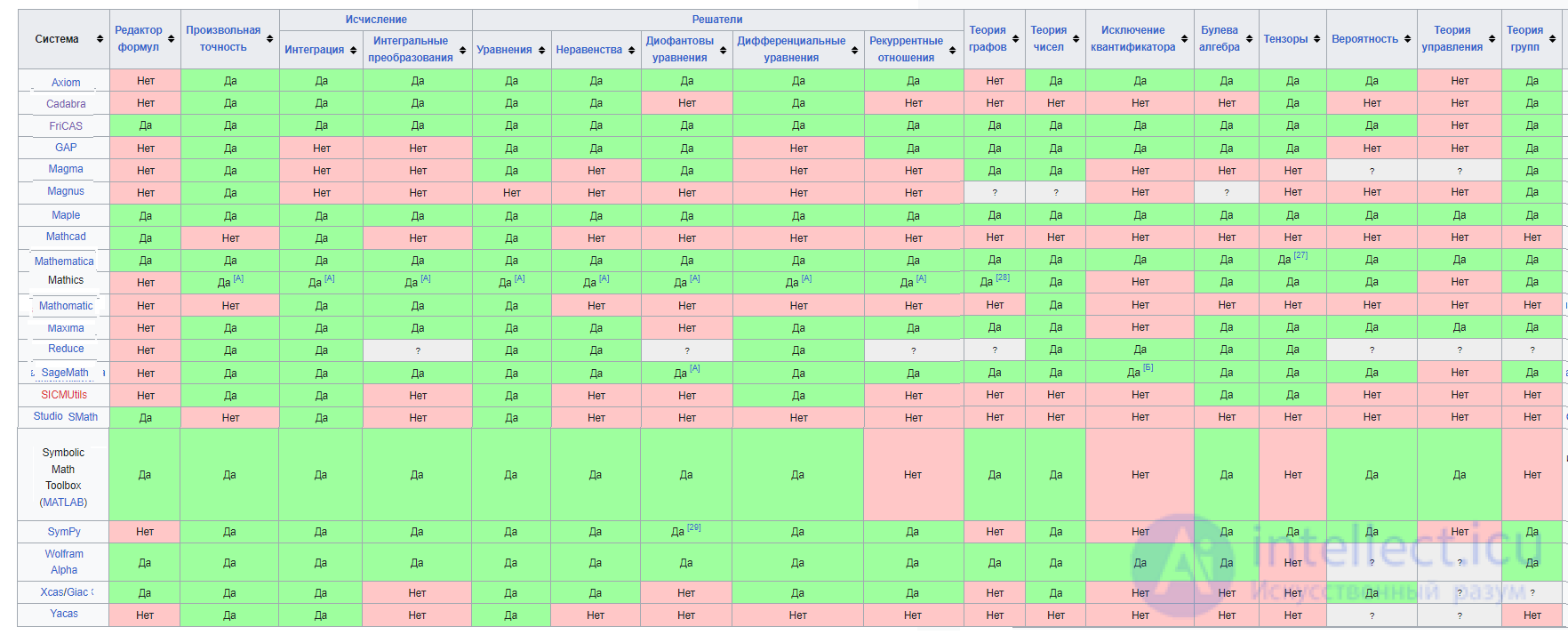Image resolution: width=1568 pixels, height=635 pixels.
Task: Open footnote [27] in Mathematica Тензоры cell
Action: pos(1300,255)
